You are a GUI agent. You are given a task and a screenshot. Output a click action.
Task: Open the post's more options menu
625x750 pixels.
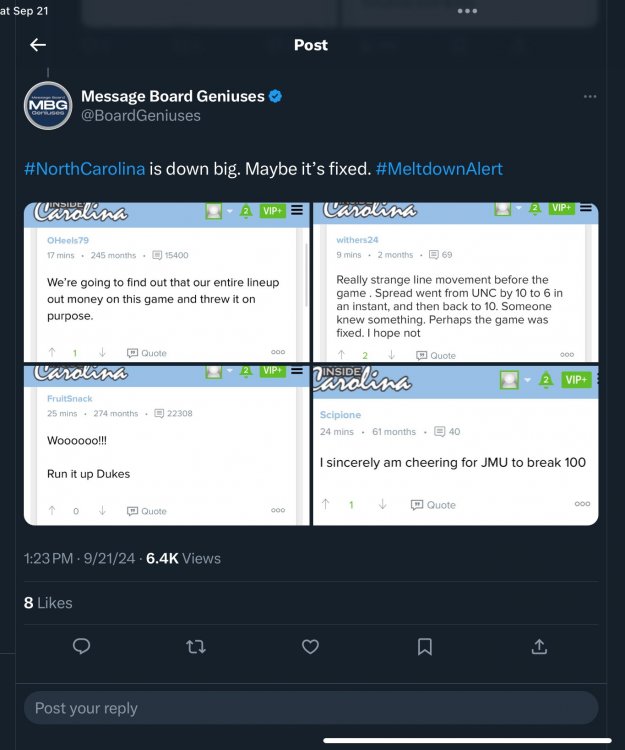click(x=590, y=97)
